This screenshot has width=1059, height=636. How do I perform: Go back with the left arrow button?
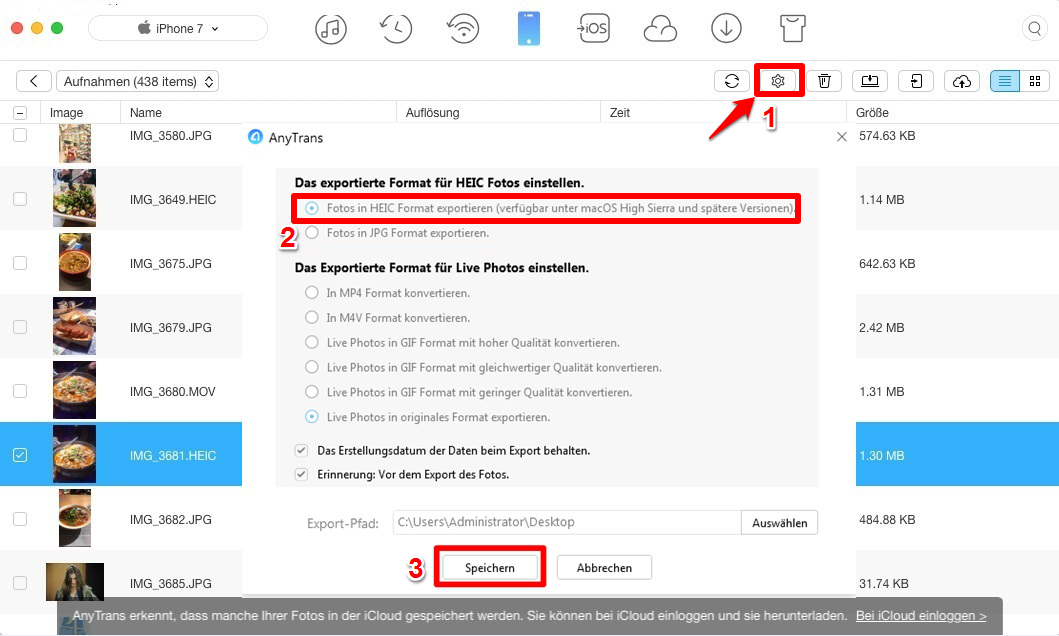[34, 81]
